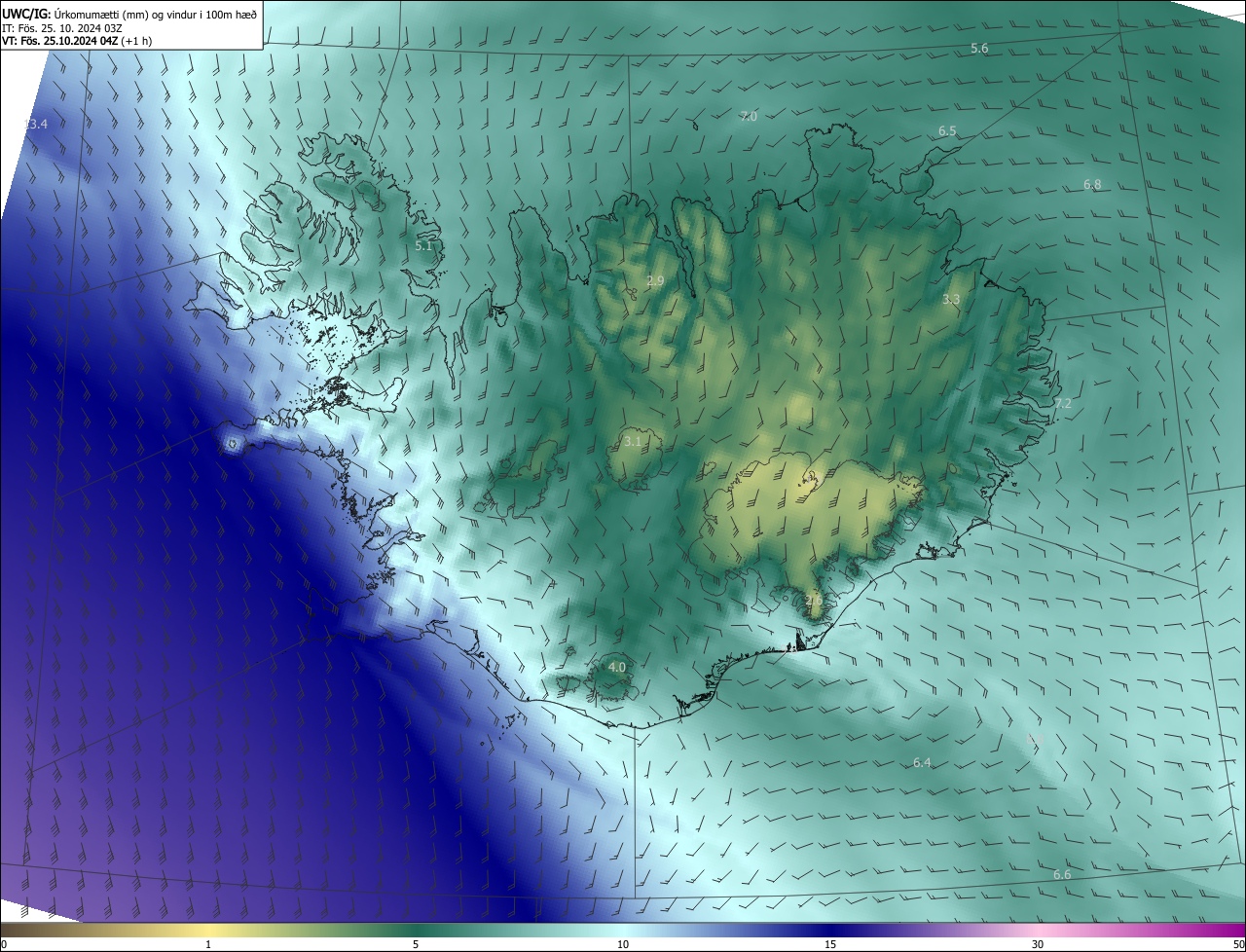Click the 3.1 value label

(633, 442)
